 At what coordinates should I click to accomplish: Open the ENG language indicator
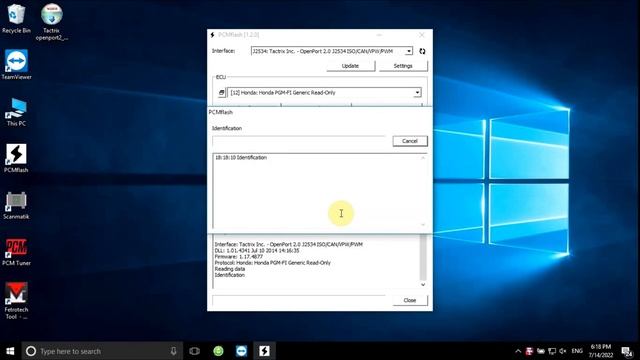[577, 351]
